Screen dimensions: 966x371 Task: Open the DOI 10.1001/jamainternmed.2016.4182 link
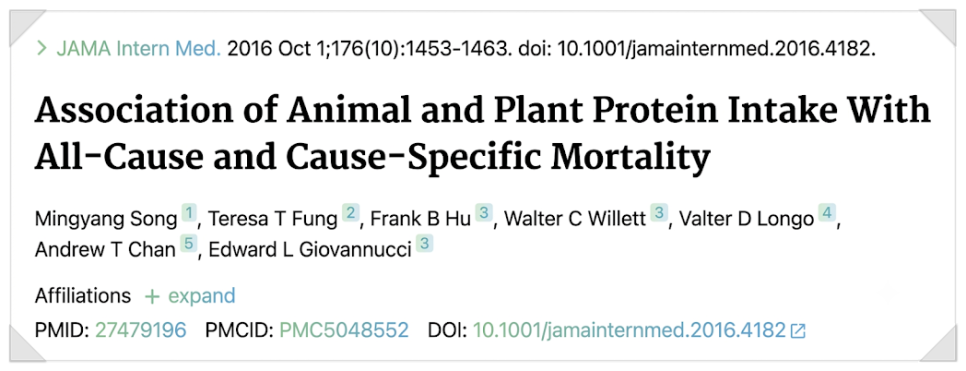click(x=629, y=331)
